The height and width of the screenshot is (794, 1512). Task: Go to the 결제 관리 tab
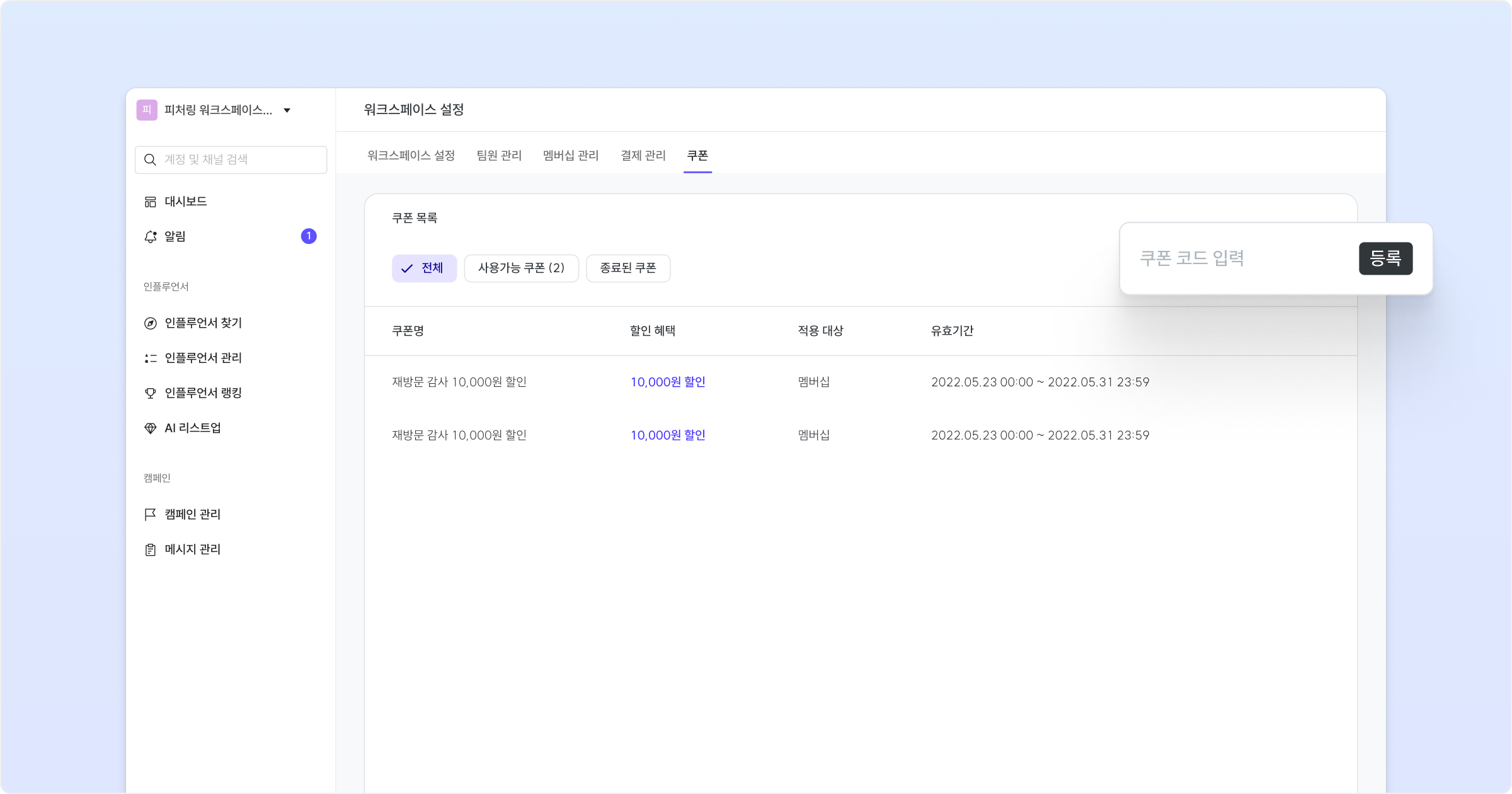(643, 155)
